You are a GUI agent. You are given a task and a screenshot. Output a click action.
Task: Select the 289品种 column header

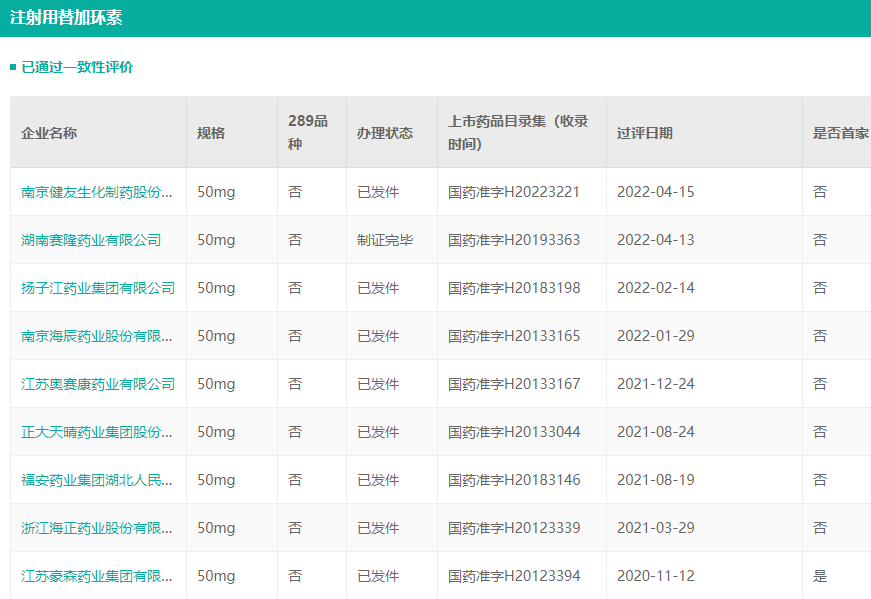[x=308, y=132]
